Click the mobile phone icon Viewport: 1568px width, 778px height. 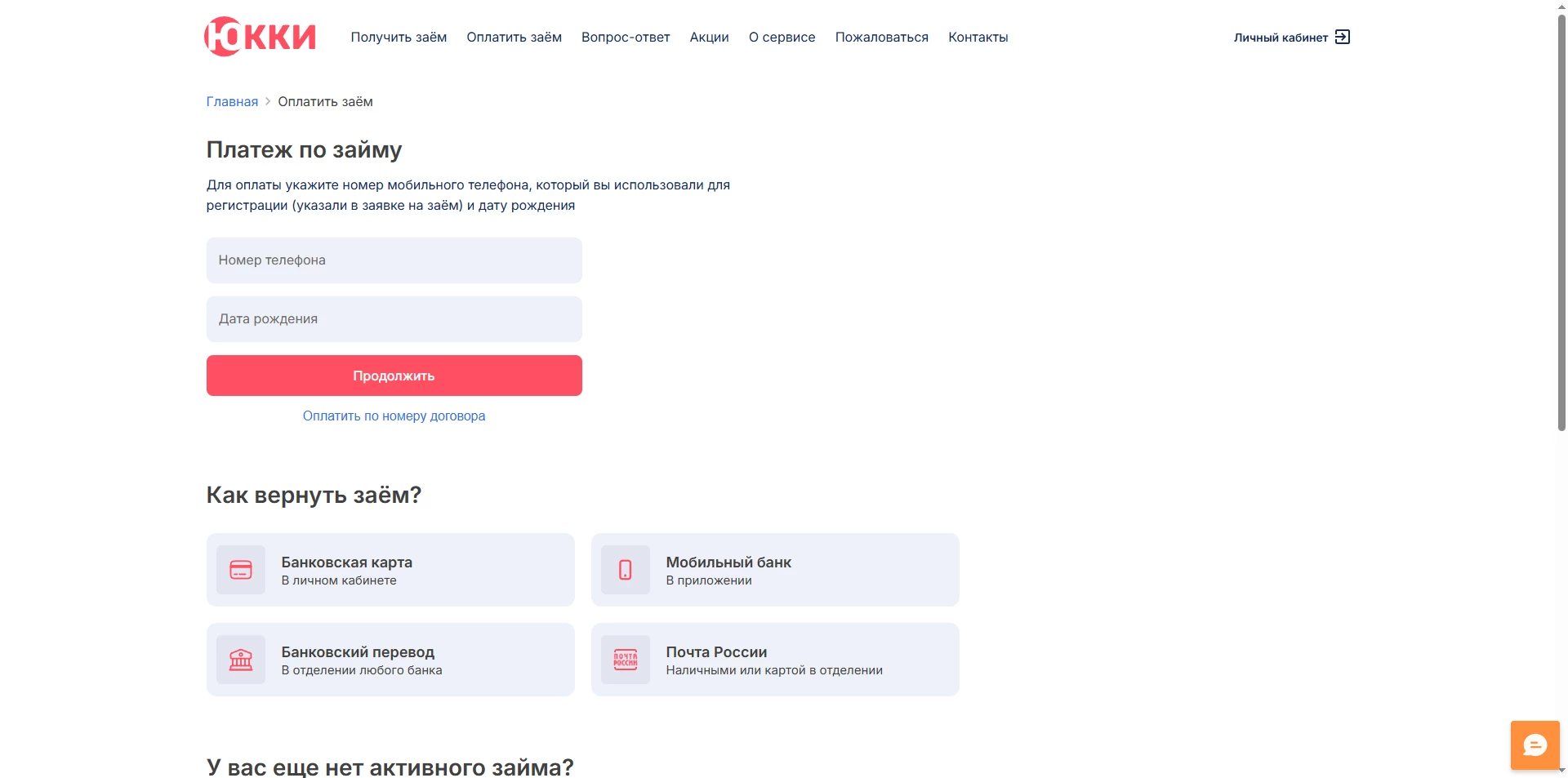(x=626, y=570)
